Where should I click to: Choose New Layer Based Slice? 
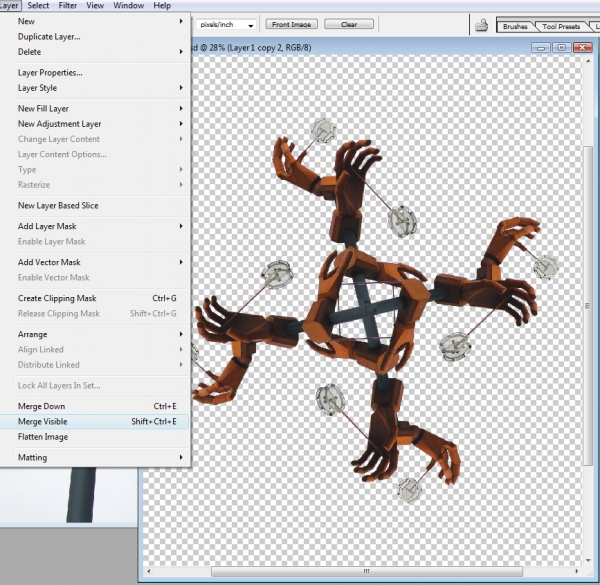click(95, 205)
